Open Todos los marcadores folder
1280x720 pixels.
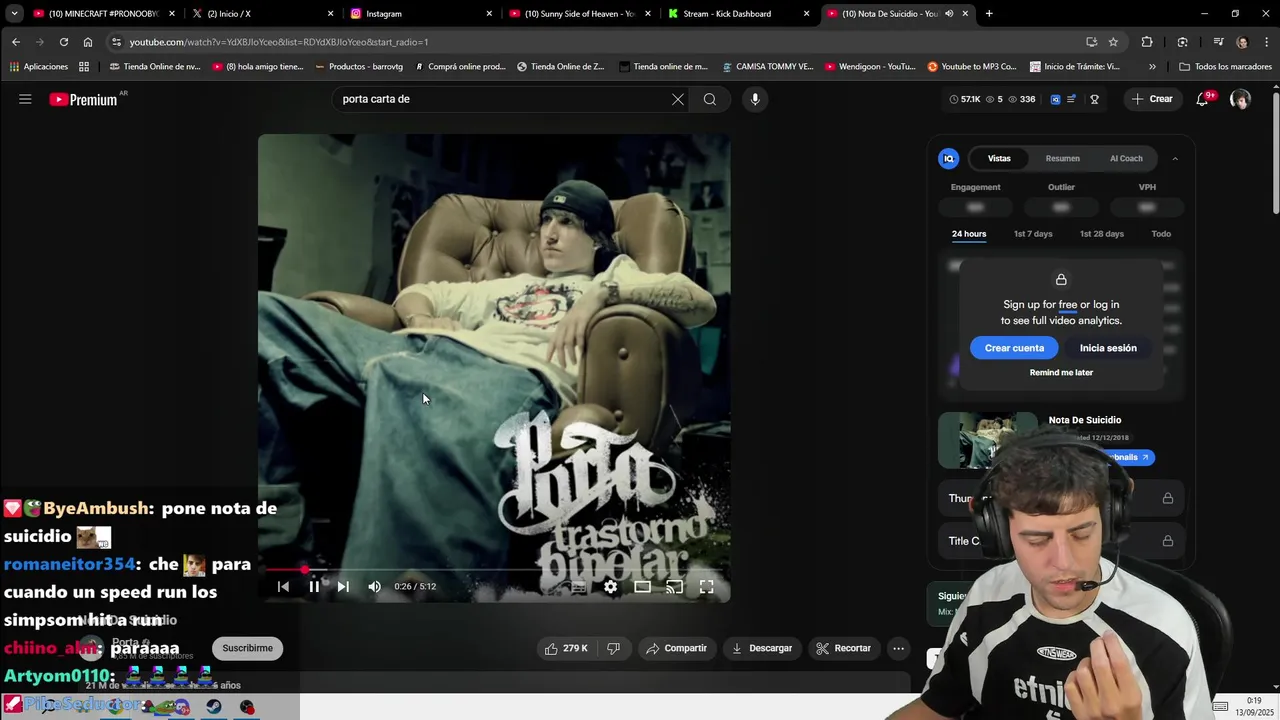click(x=1225, y=67)
